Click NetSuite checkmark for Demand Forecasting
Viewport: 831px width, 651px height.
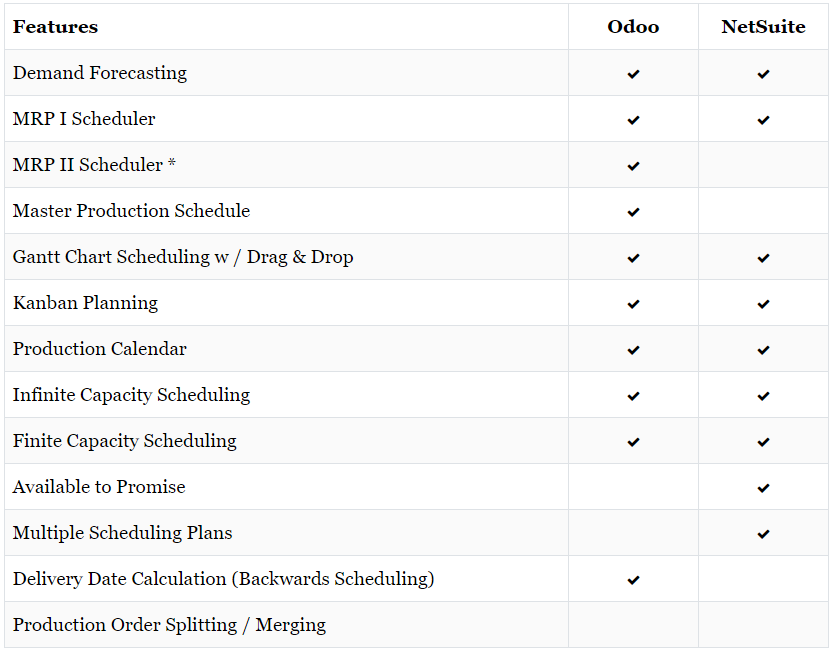click(763, 74)
